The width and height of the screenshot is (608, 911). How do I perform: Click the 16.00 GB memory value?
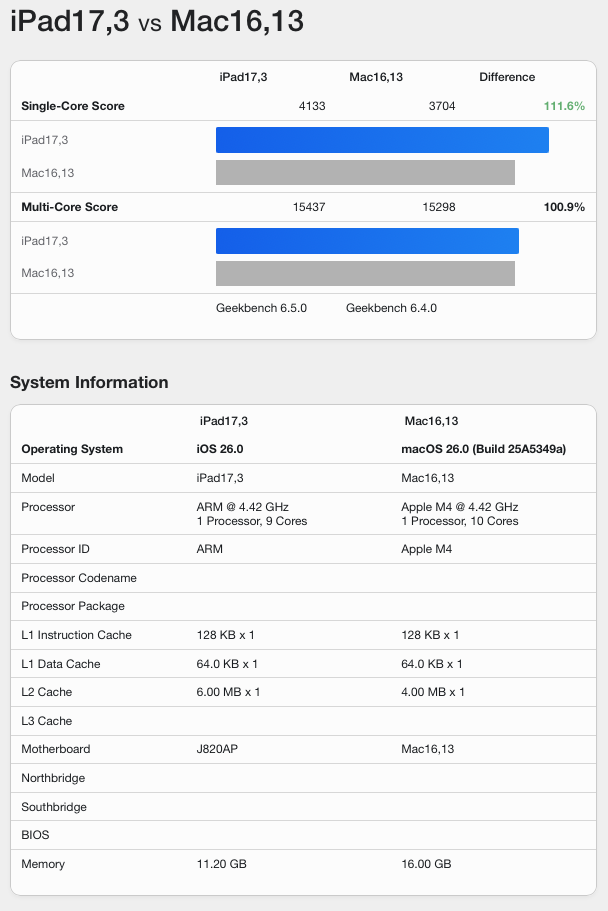(426, 864)
